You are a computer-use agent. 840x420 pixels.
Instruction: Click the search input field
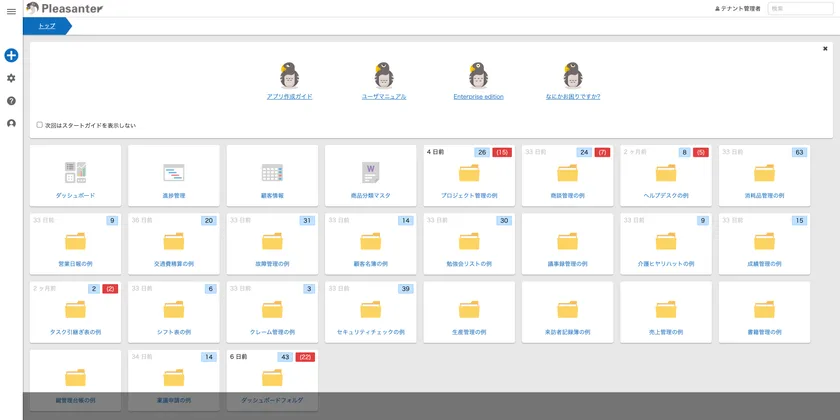[x=800, y=8]
